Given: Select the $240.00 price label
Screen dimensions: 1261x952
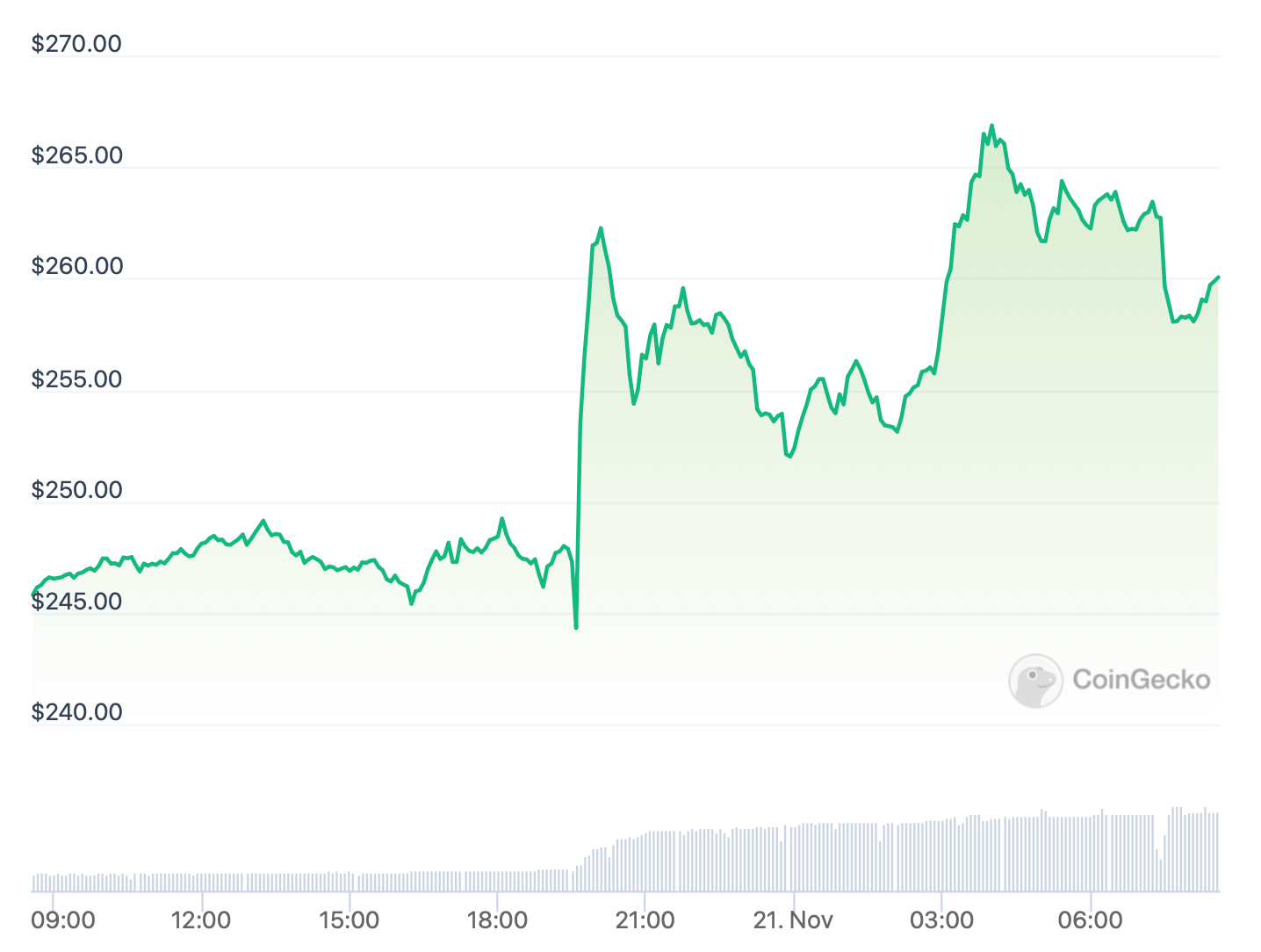Looking at the screenshot, I should pyautogui.click(x=76, y=712).
